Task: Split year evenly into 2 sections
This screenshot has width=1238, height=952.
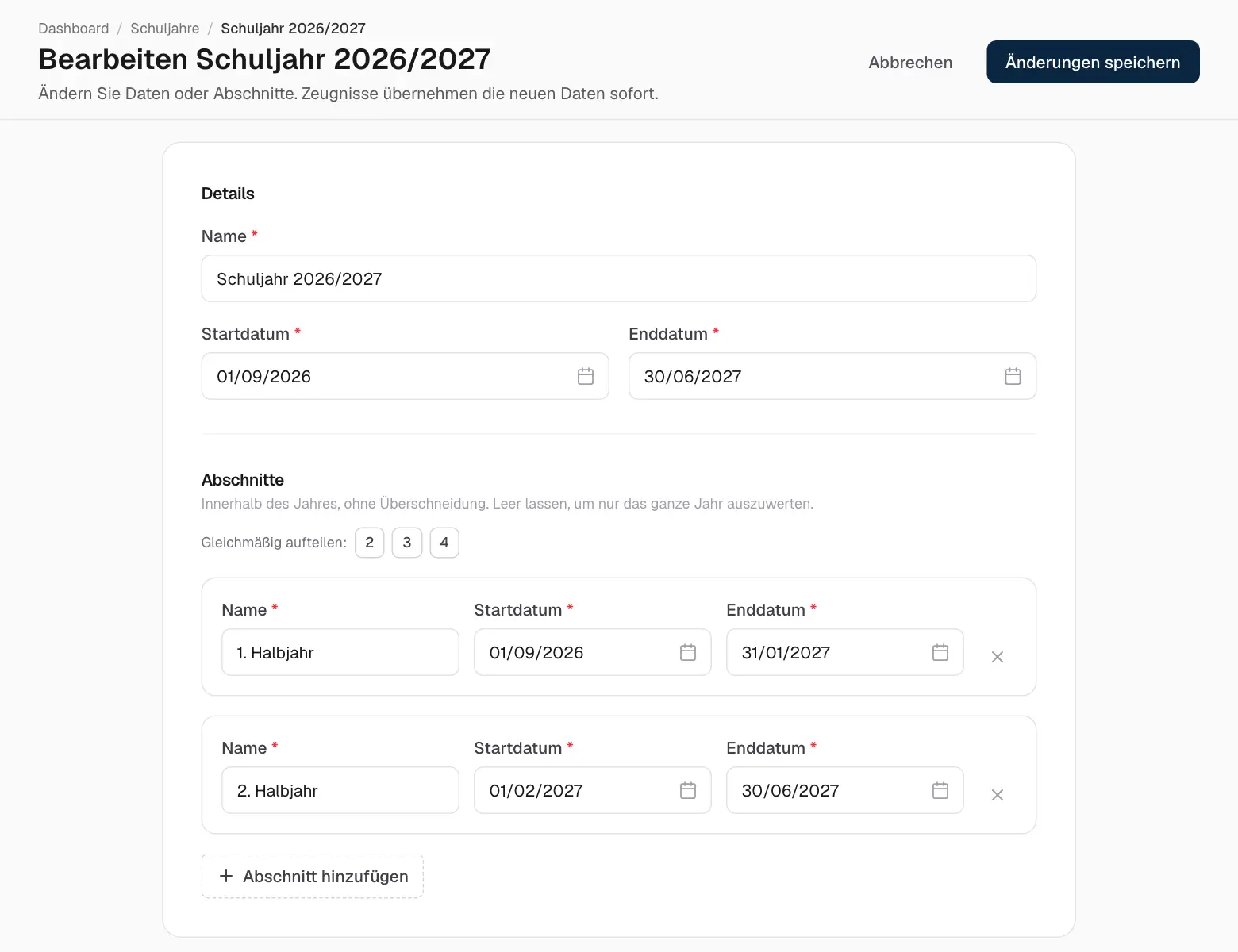Action: click(370, 543)
